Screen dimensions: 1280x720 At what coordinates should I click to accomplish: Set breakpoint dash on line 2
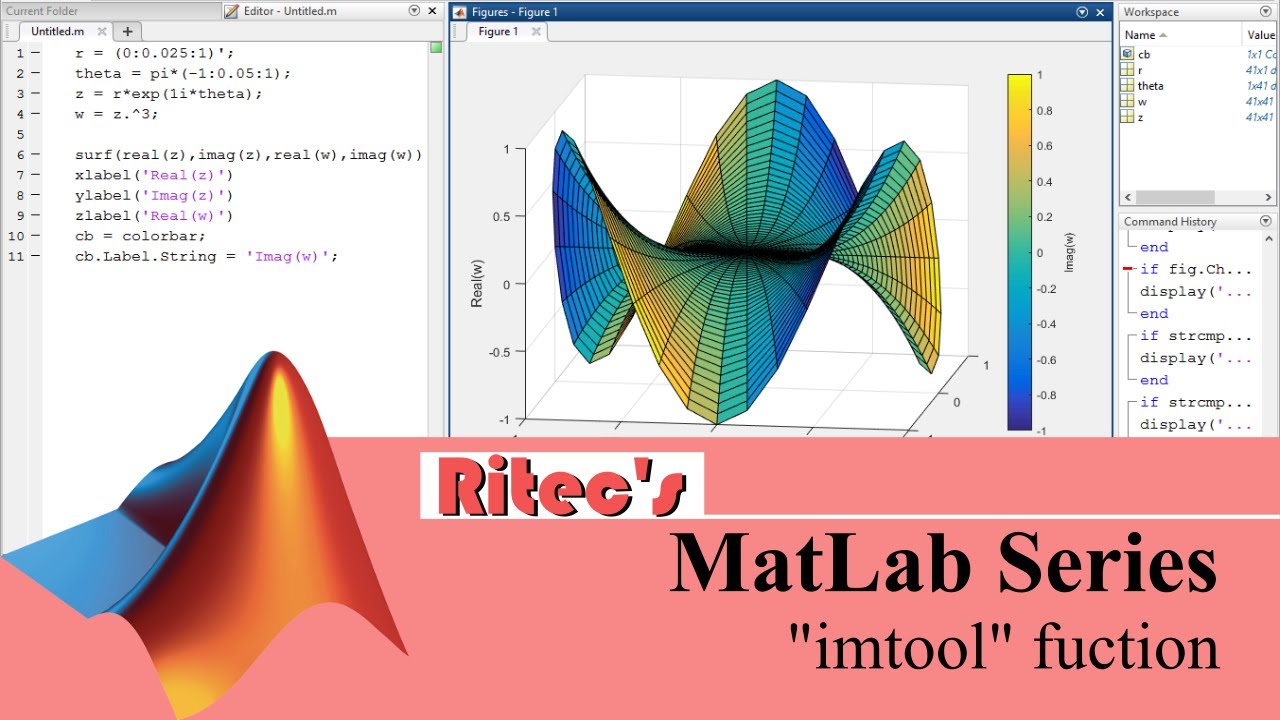point(35,73)
